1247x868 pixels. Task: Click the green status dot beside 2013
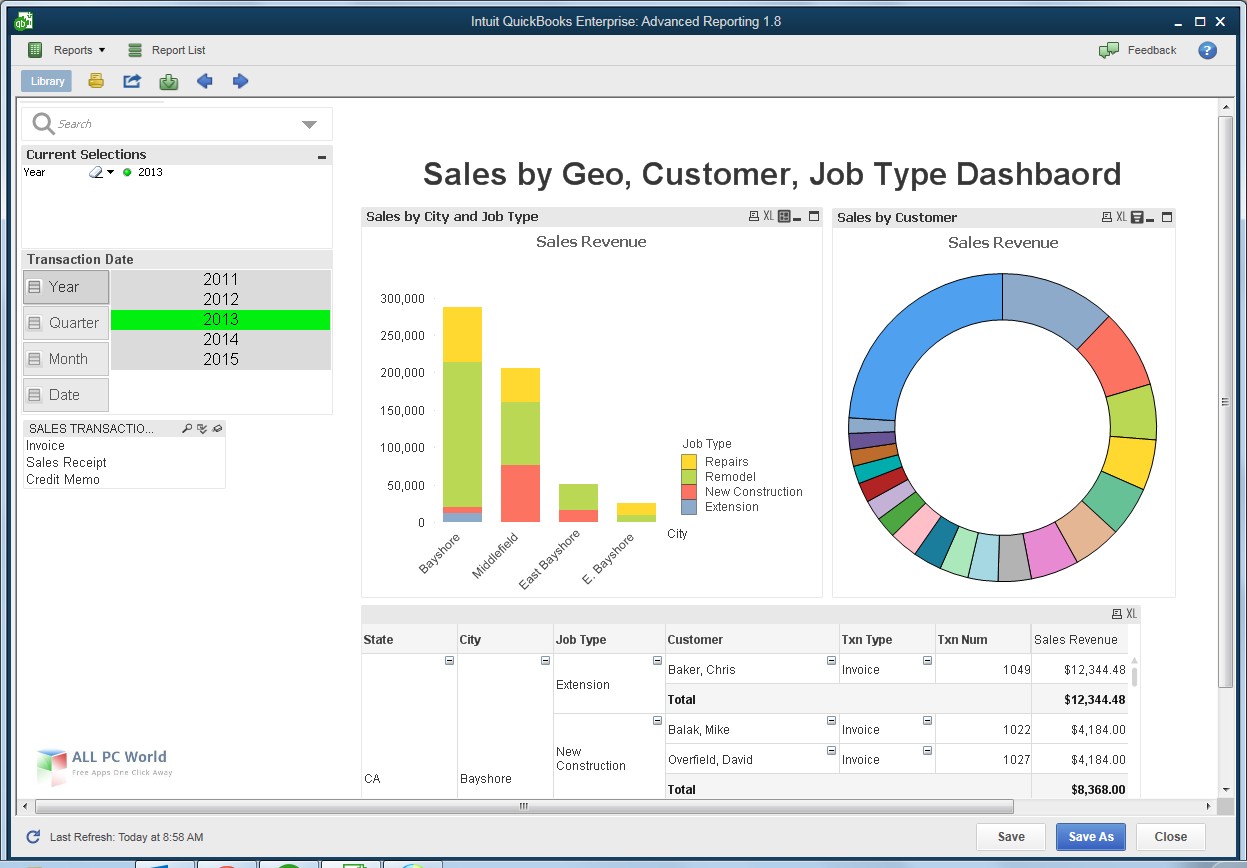coord(127,171)
